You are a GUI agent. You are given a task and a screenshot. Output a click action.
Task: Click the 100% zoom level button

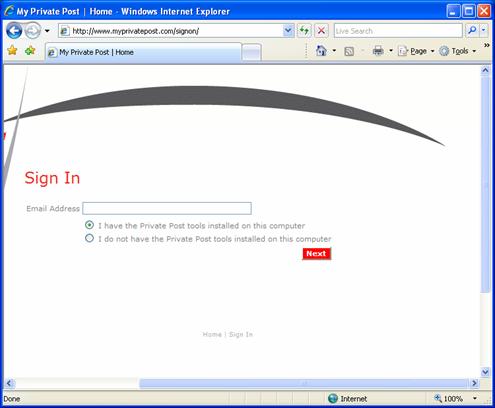(449, 398)
